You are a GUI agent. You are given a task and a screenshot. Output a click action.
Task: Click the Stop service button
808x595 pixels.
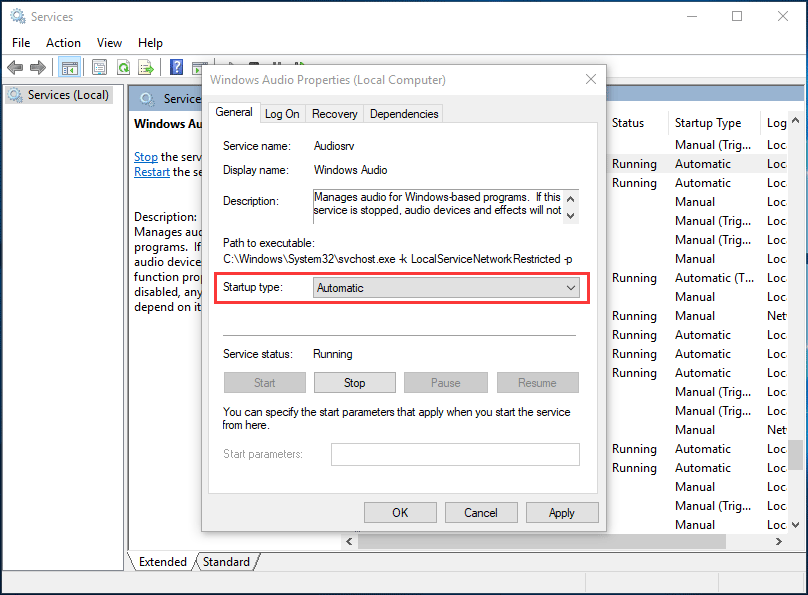pos(355,383)
